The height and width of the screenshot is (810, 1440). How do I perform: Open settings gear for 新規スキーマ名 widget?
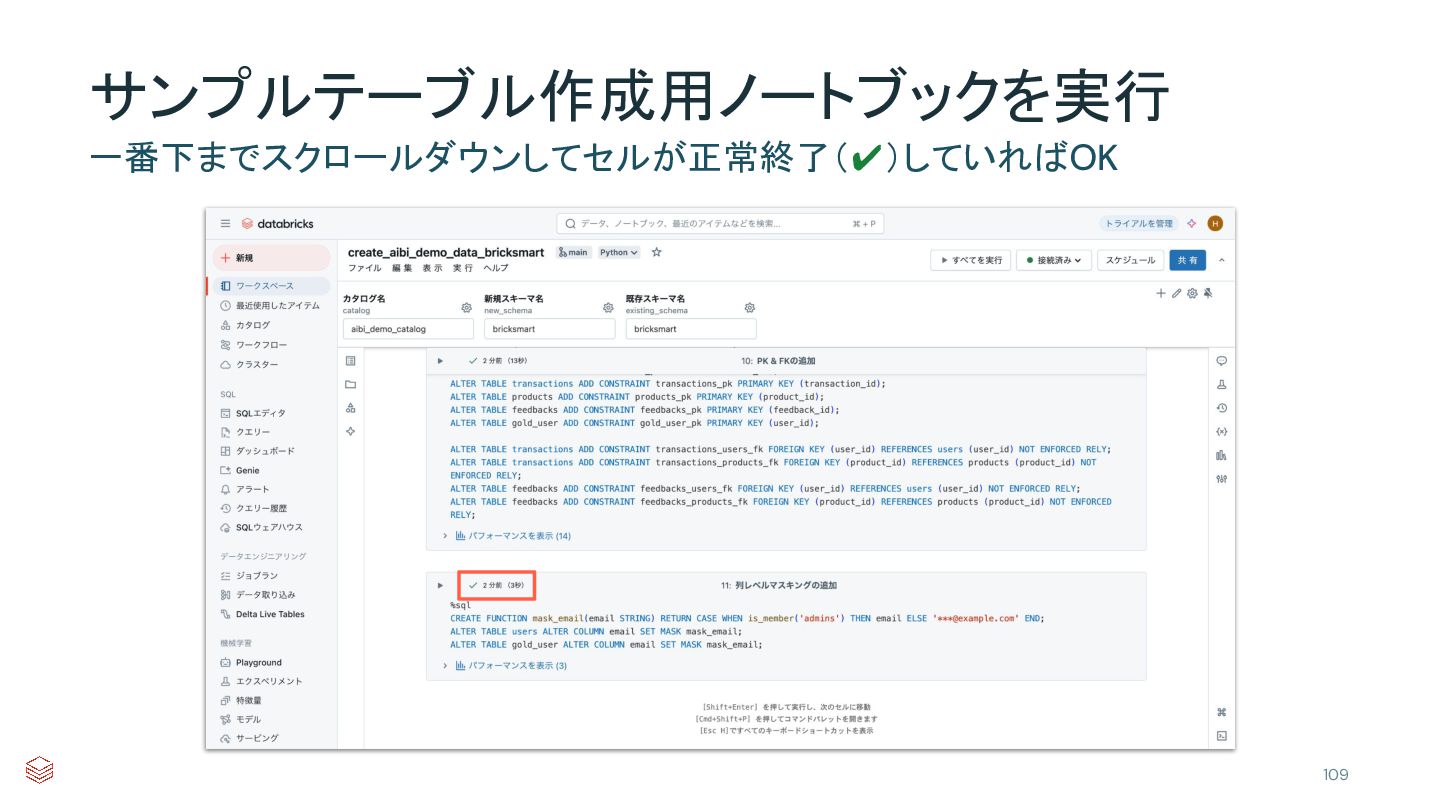click(x=608, y=308)
